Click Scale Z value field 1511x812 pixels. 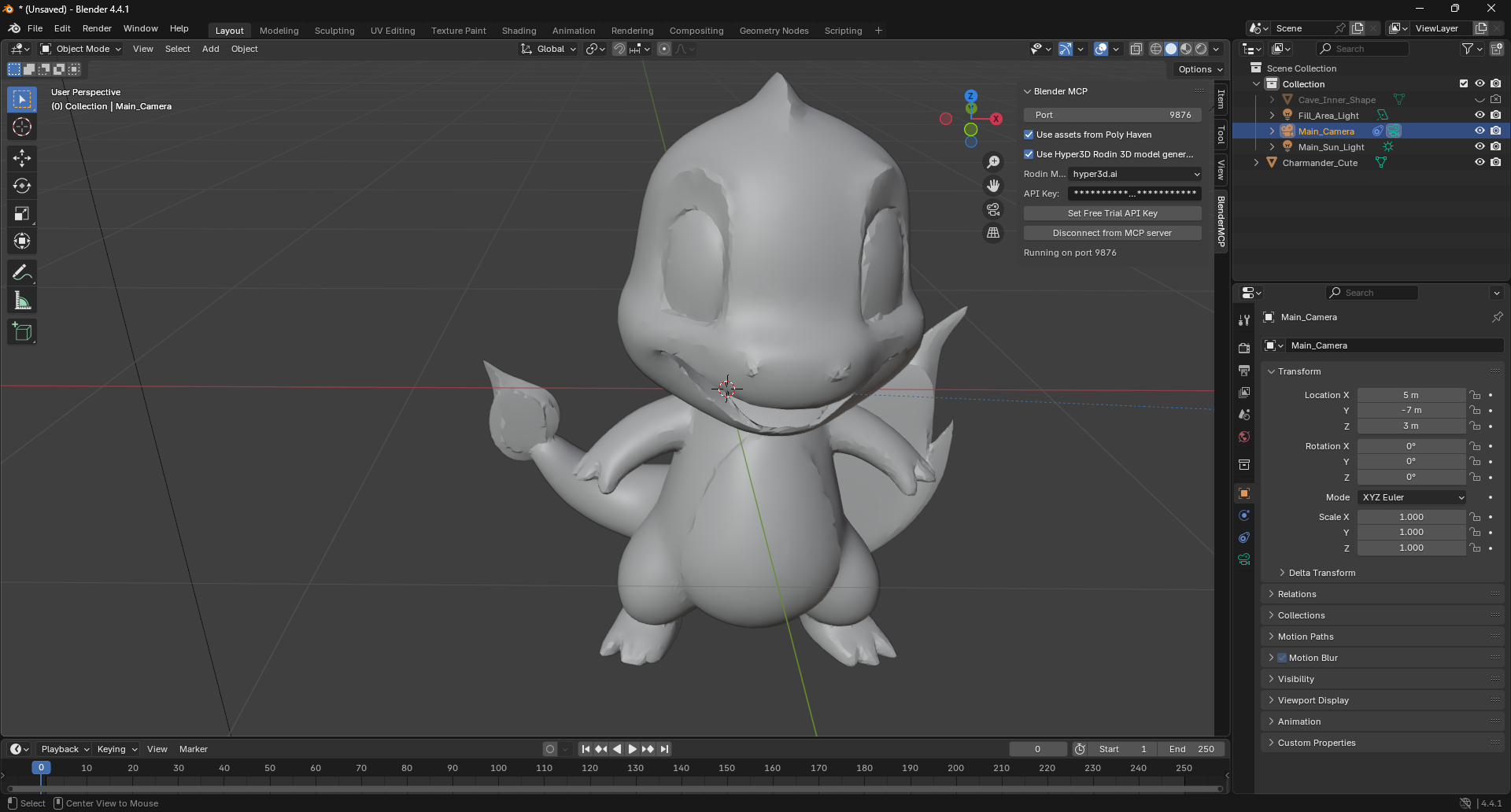coord(1411,548)
